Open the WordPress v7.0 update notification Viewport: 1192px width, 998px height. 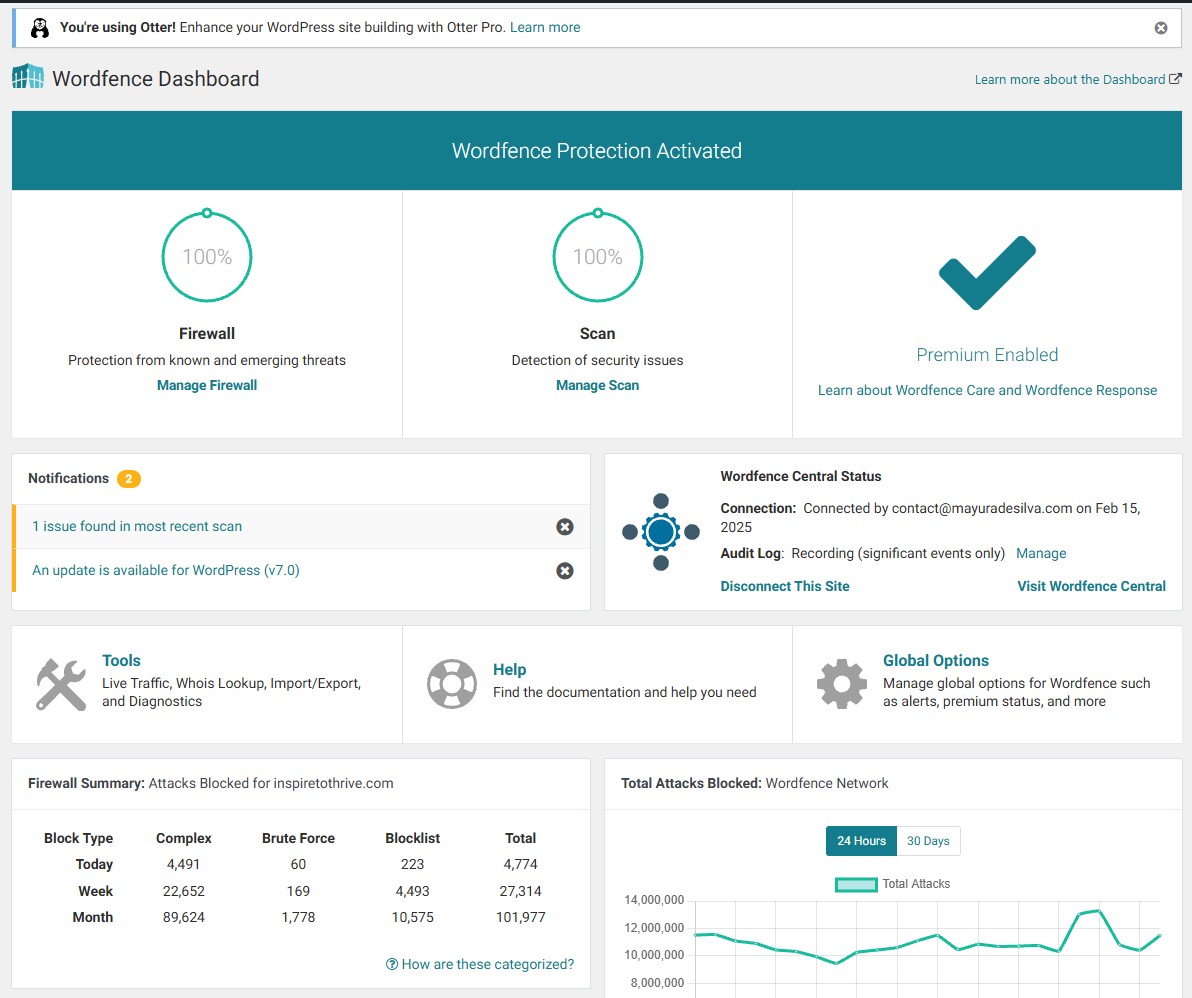[166, 570]
